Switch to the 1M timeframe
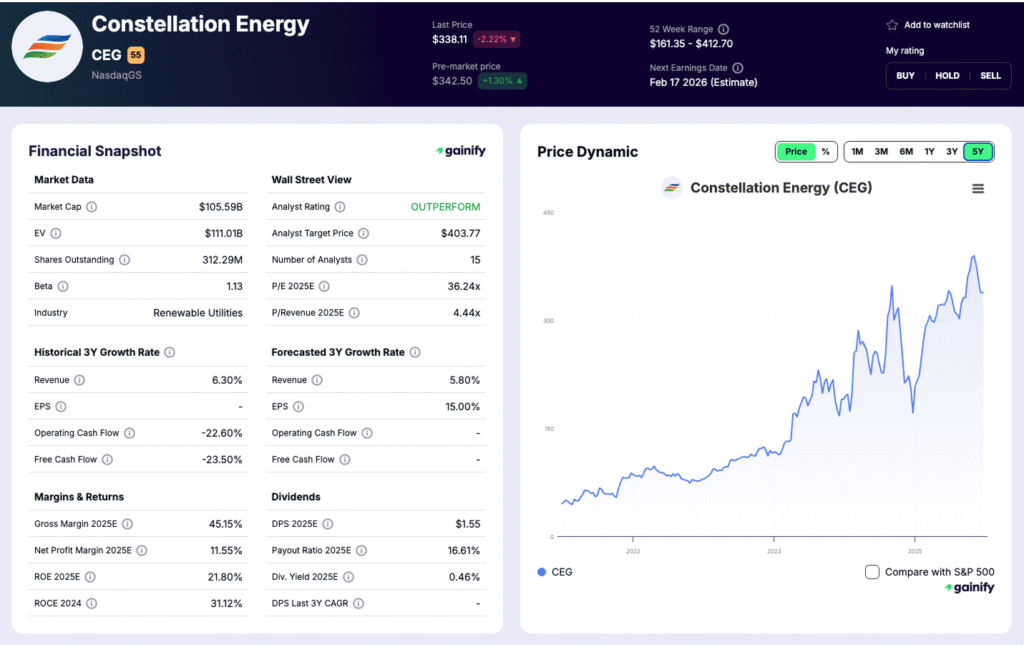Image resolution: width=1024 pixels, height=645 pixels. coord(857,151)
